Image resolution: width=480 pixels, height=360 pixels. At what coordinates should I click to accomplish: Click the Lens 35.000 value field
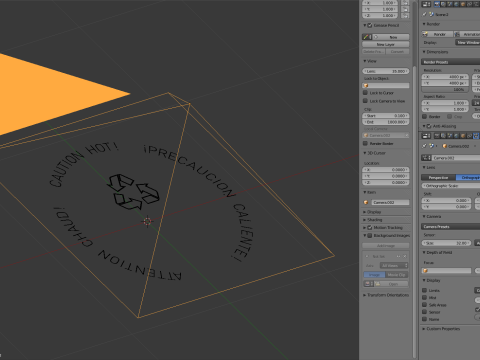(x=386, y=71)
